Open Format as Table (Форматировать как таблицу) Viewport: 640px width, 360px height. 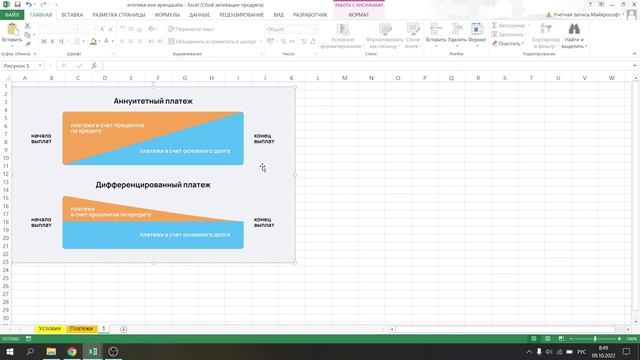tap(384, 36)
